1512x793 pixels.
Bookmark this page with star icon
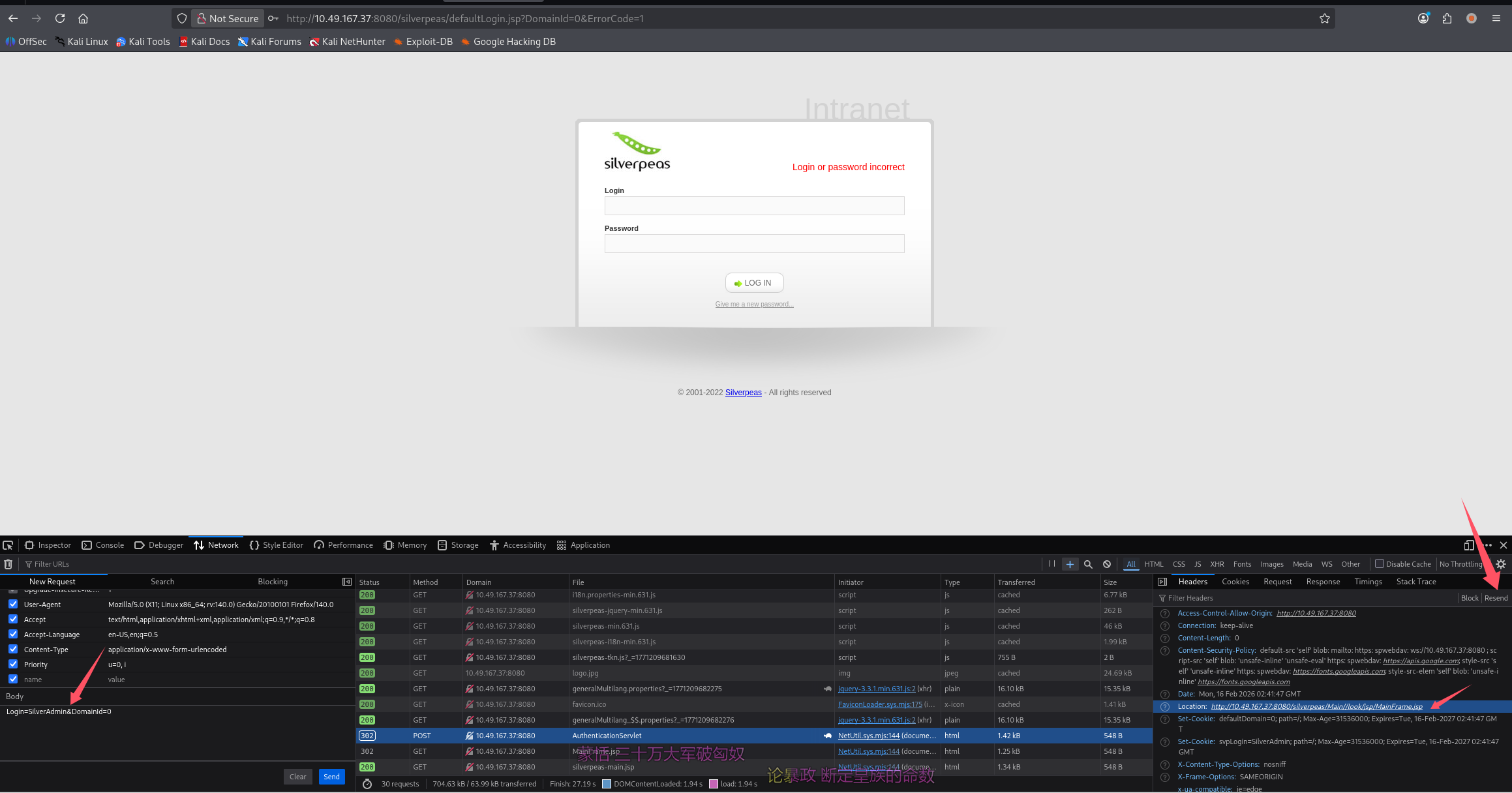[x=1324, y=18]
